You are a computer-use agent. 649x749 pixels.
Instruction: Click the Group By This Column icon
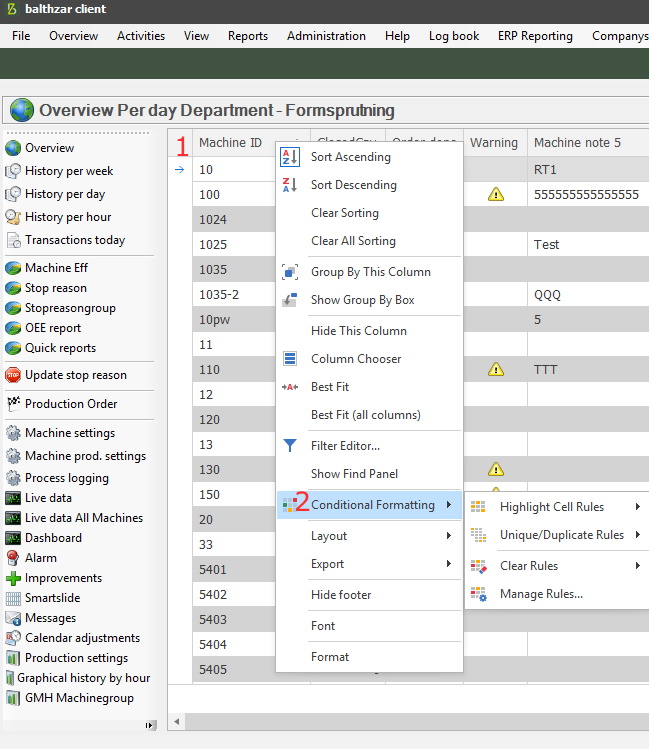point(290,272)
